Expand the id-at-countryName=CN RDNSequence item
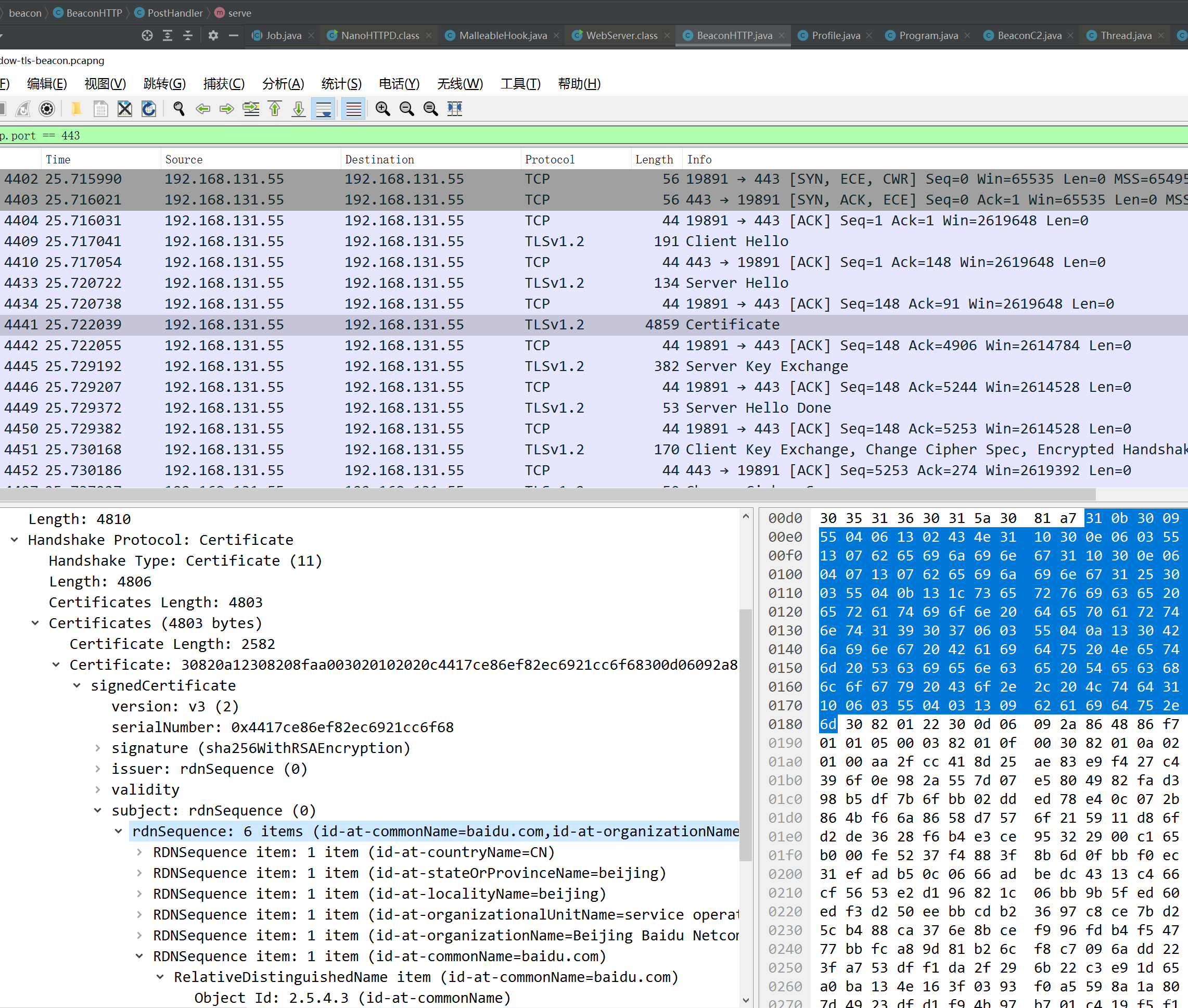Image resolution: width=1188 pixels, height=1008 pixels. tap(139, 852)
